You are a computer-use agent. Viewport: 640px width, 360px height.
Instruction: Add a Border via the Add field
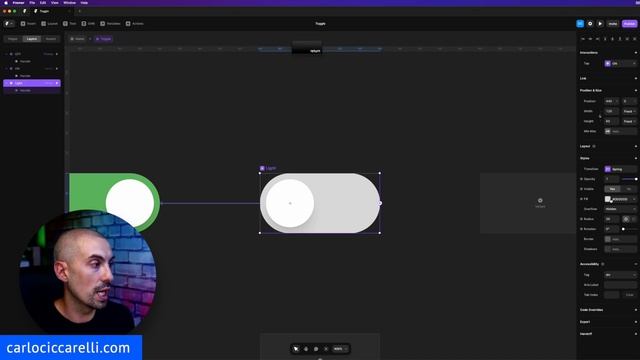tap(620, 239)
